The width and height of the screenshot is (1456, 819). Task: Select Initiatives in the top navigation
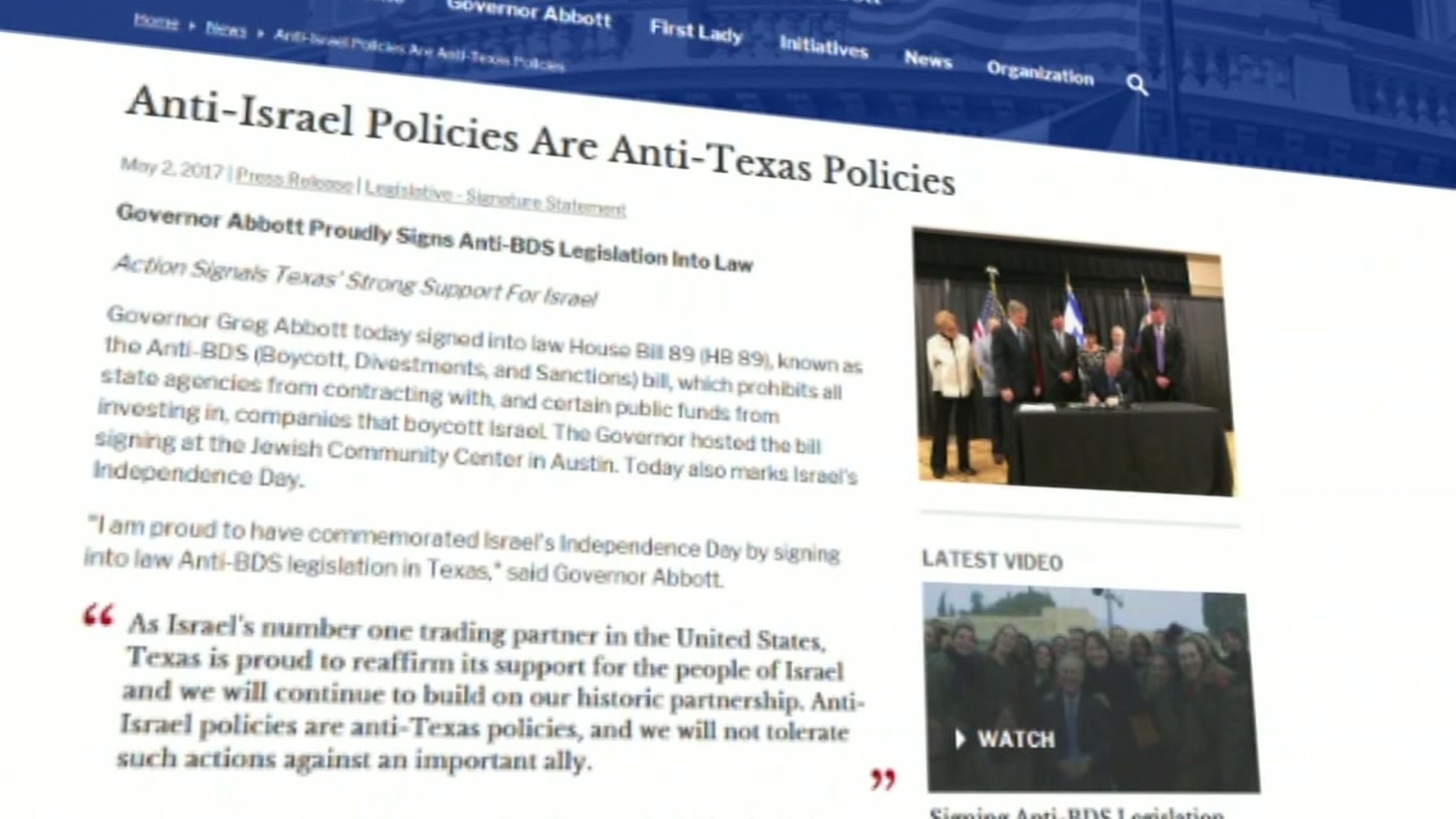[x=824, y=46]
